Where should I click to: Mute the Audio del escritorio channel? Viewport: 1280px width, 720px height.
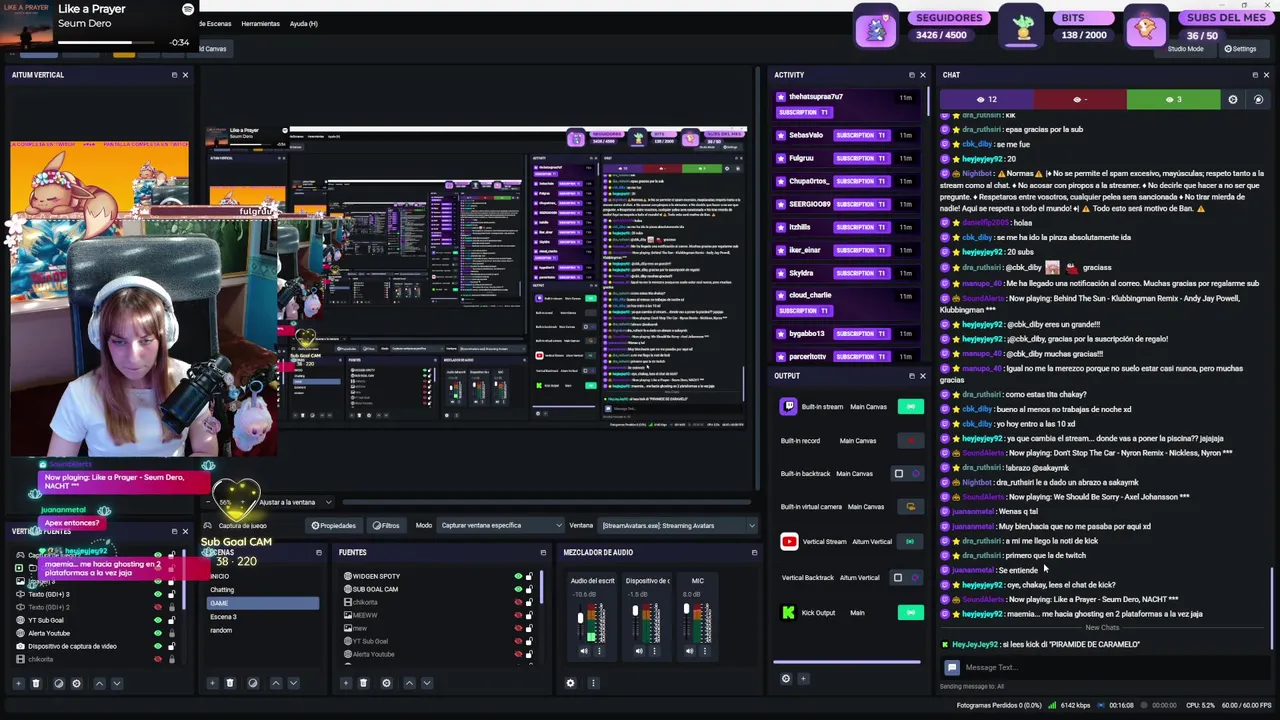[584, 651]
